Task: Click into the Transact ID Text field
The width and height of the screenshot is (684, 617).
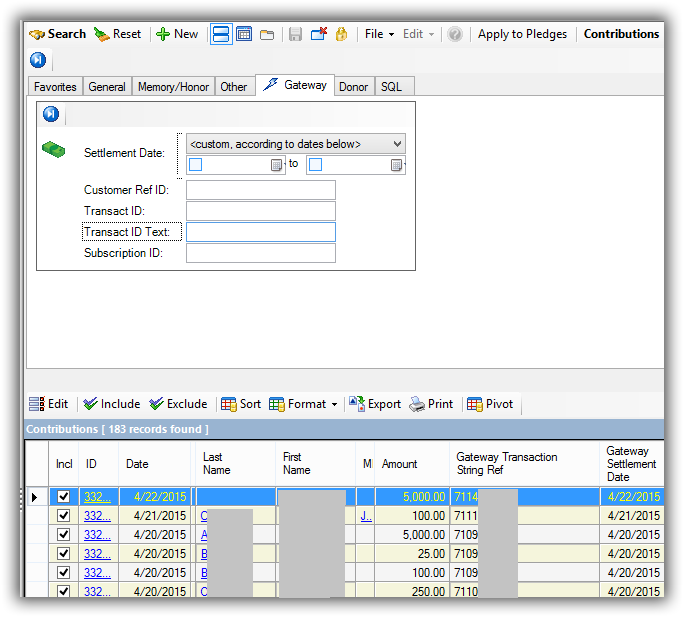Action: tap(260, 232)
